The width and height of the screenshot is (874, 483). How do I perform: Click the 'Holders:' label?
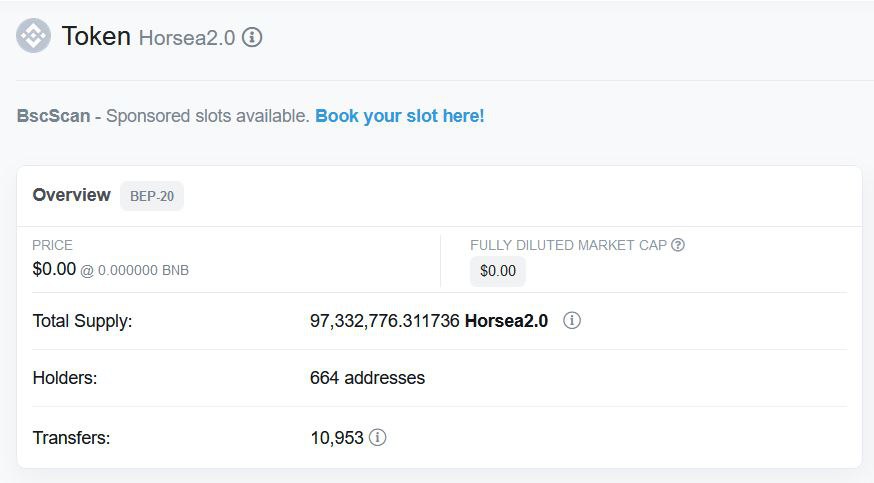(65, 378)
